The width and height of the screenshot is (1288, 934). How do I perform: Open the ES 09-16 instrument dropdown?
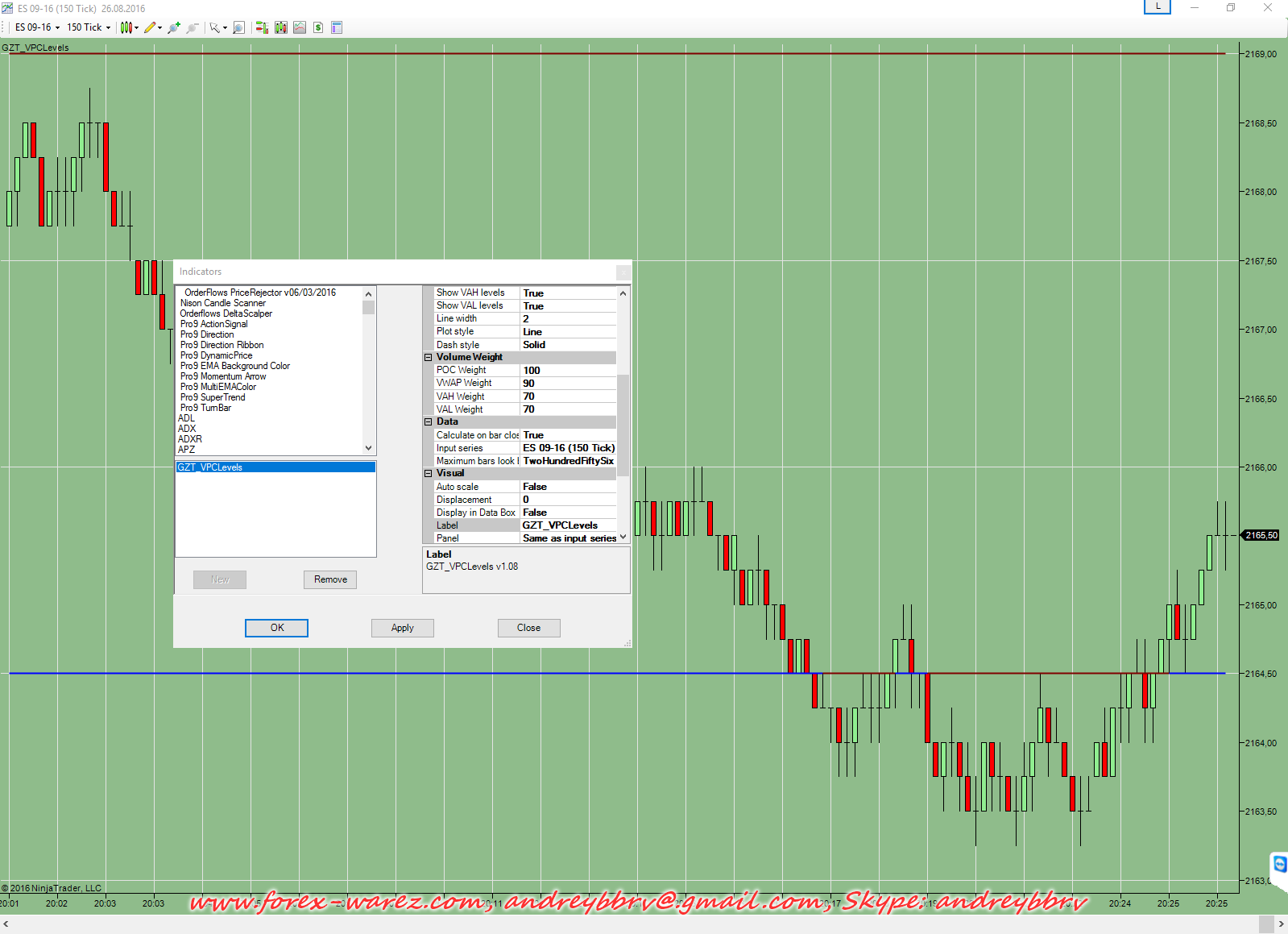[37, 27]
